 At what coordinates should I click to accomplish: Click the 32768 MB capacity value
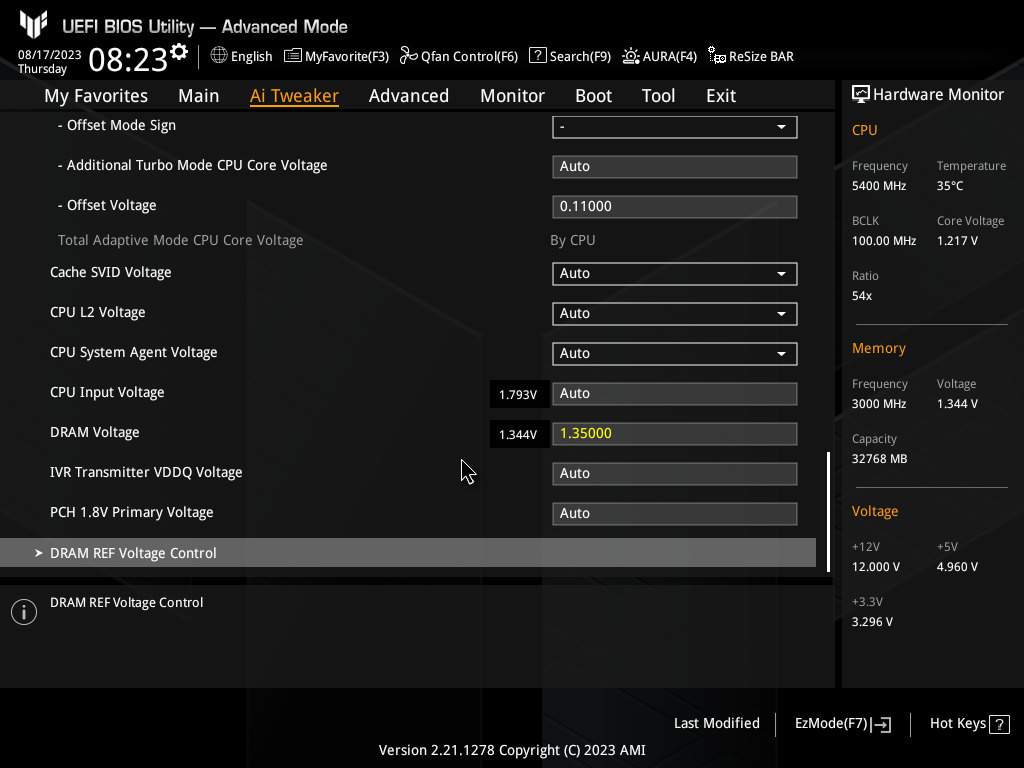(879, 459)
